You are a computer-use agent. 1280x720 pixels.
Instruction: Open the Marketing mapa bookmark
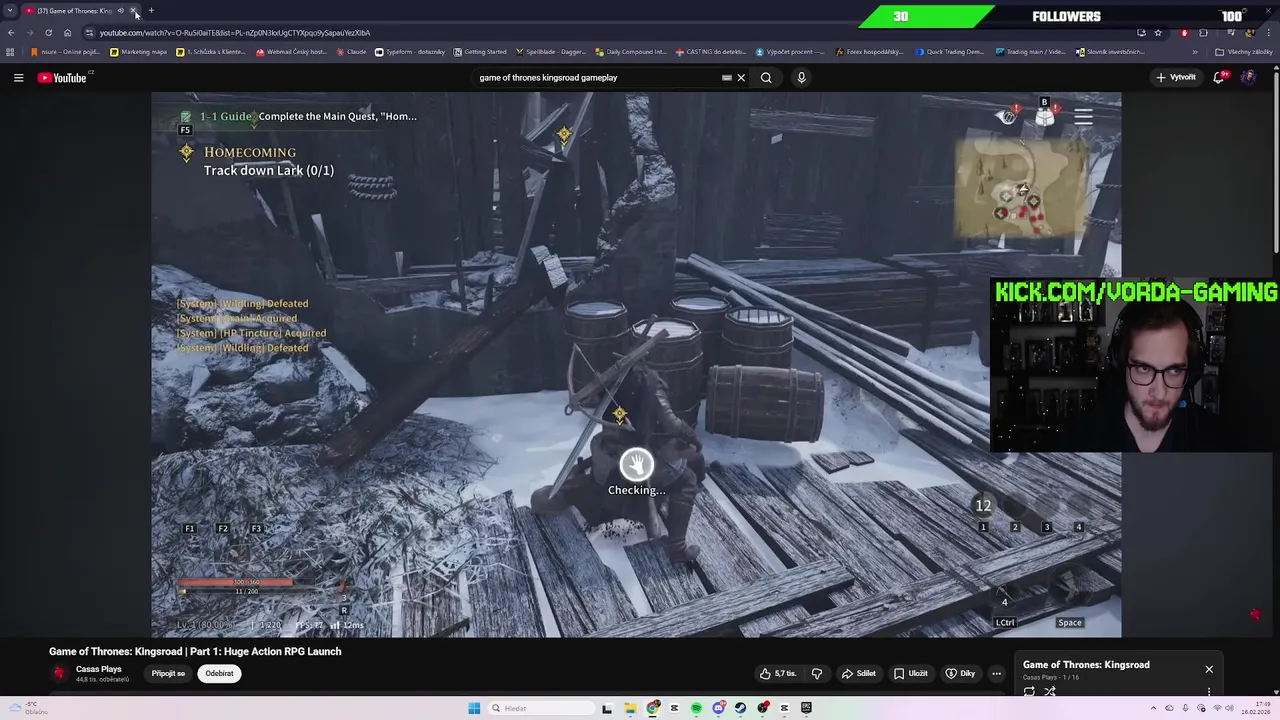[x=138, y=52]
